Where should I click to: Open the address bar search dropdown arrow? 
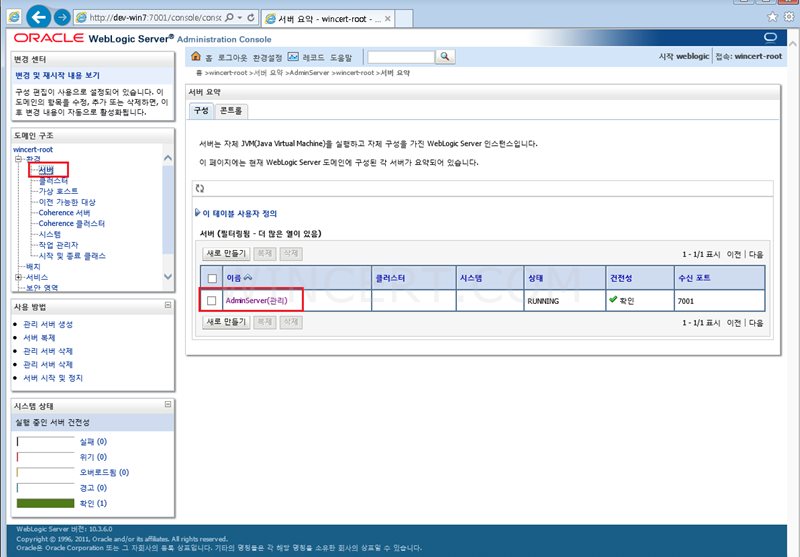(240, 18)
